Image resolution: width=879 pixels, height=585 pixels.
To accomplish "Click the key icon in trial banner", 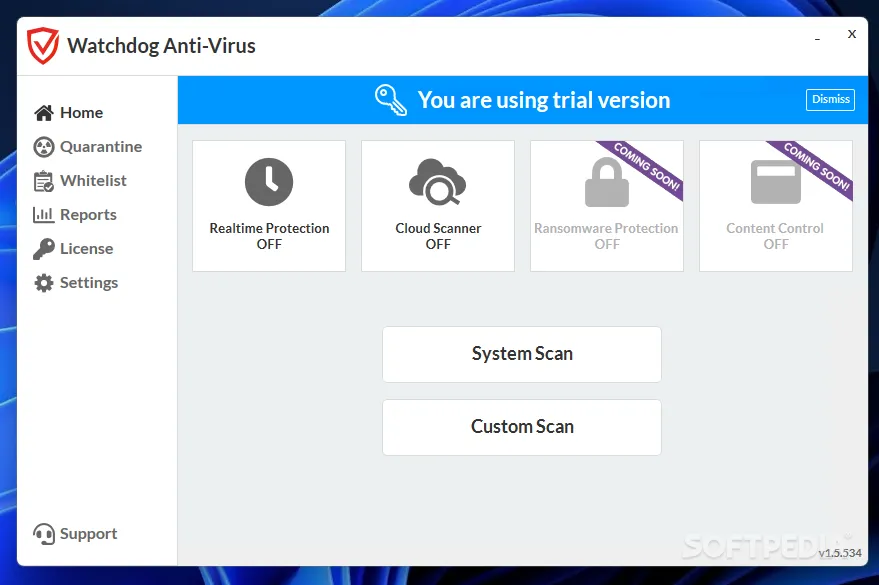I will click(x=390, y=100).
